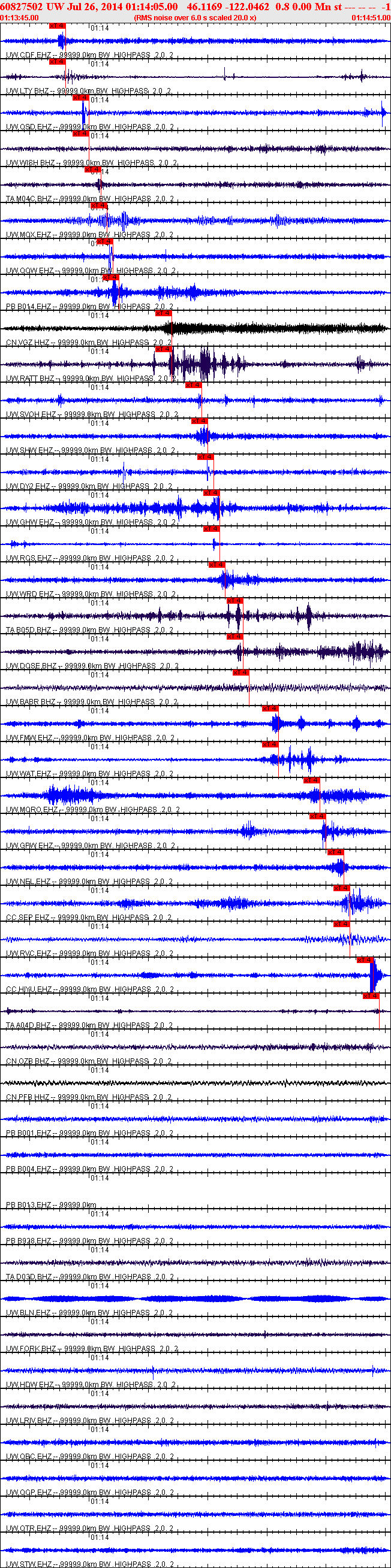This screenshot has height=1568, width=391.
Task: Click the red pick marker on UW.CDF.EHZ trace
Action: pos(57,26)
